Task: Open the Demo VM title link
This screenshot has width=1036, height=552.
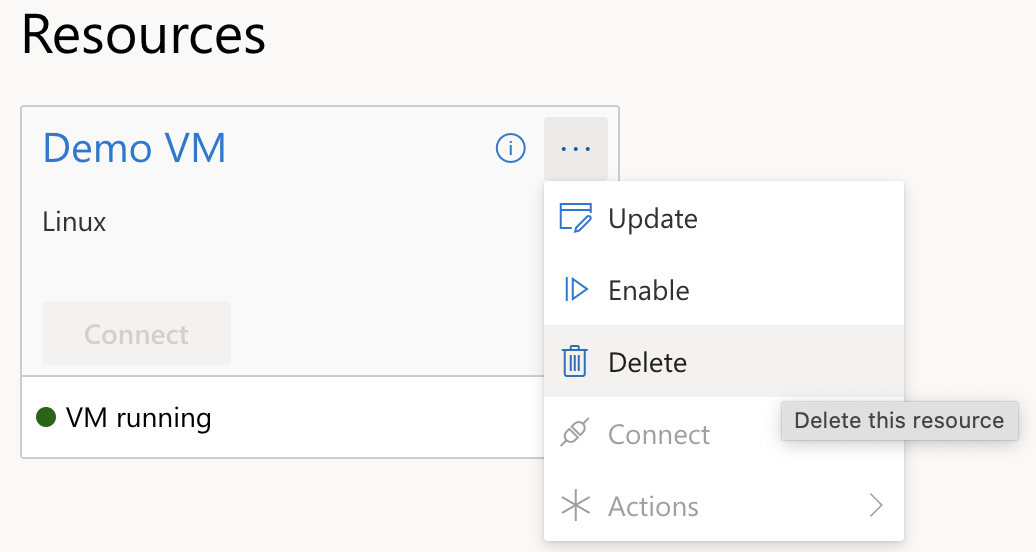Action: tap(134, 149)
